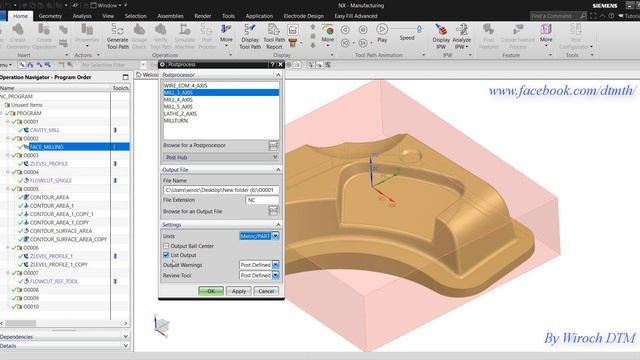Click the Verify Tool Path icon

click(x=161, y=36)
